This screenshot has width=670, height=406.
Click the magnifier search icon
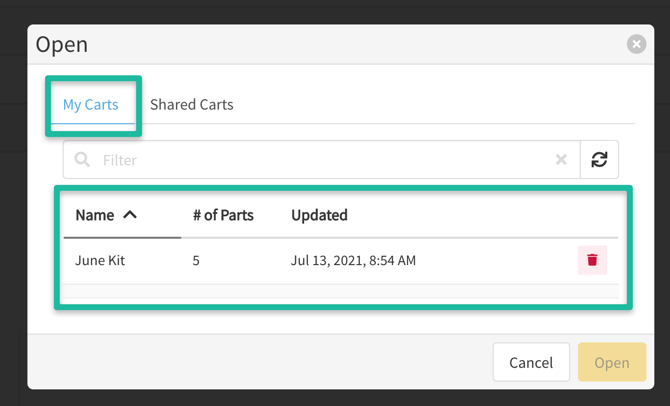[83, 160]
